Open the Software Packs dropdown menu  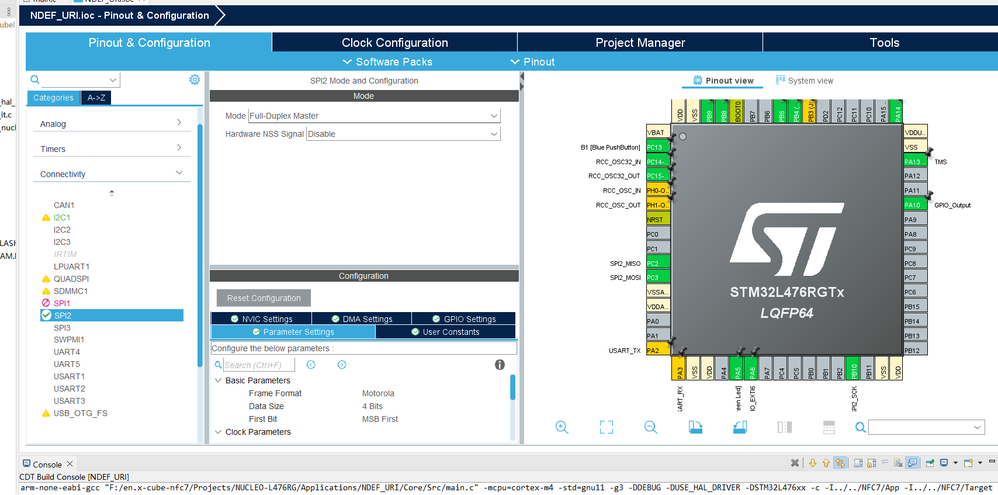point(388,62)
